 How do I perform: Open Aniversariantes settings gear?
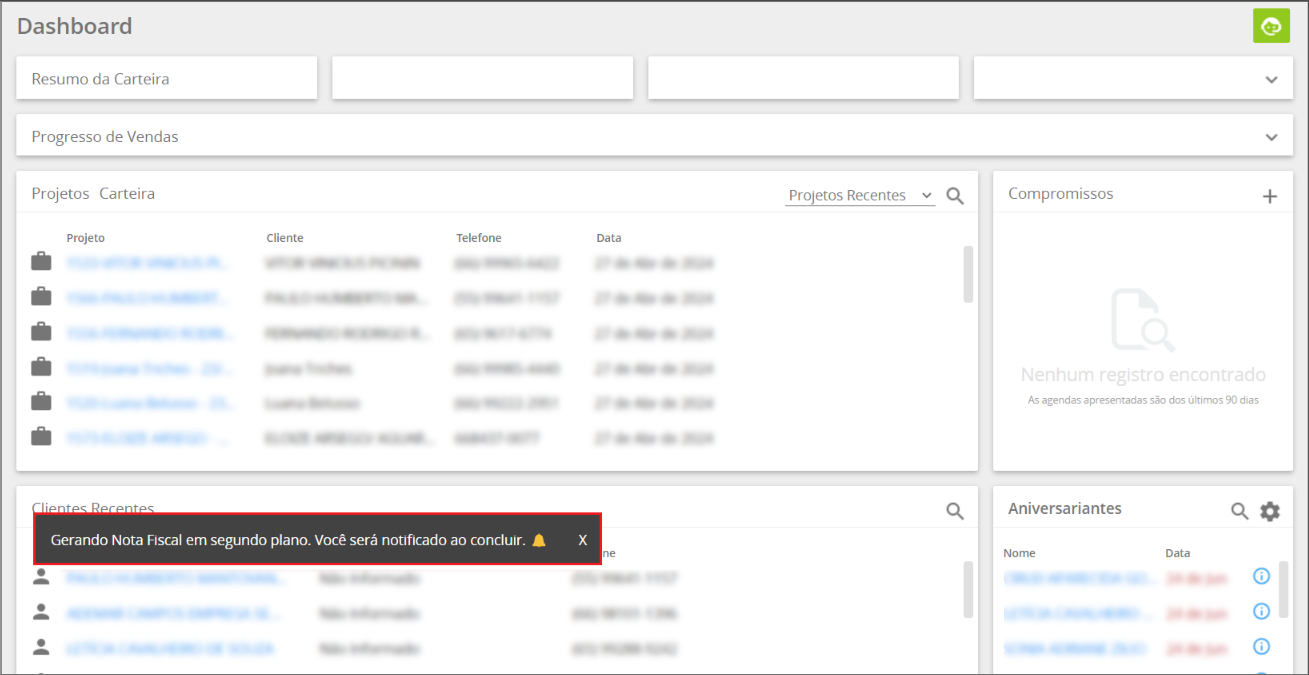point(1269,511)
